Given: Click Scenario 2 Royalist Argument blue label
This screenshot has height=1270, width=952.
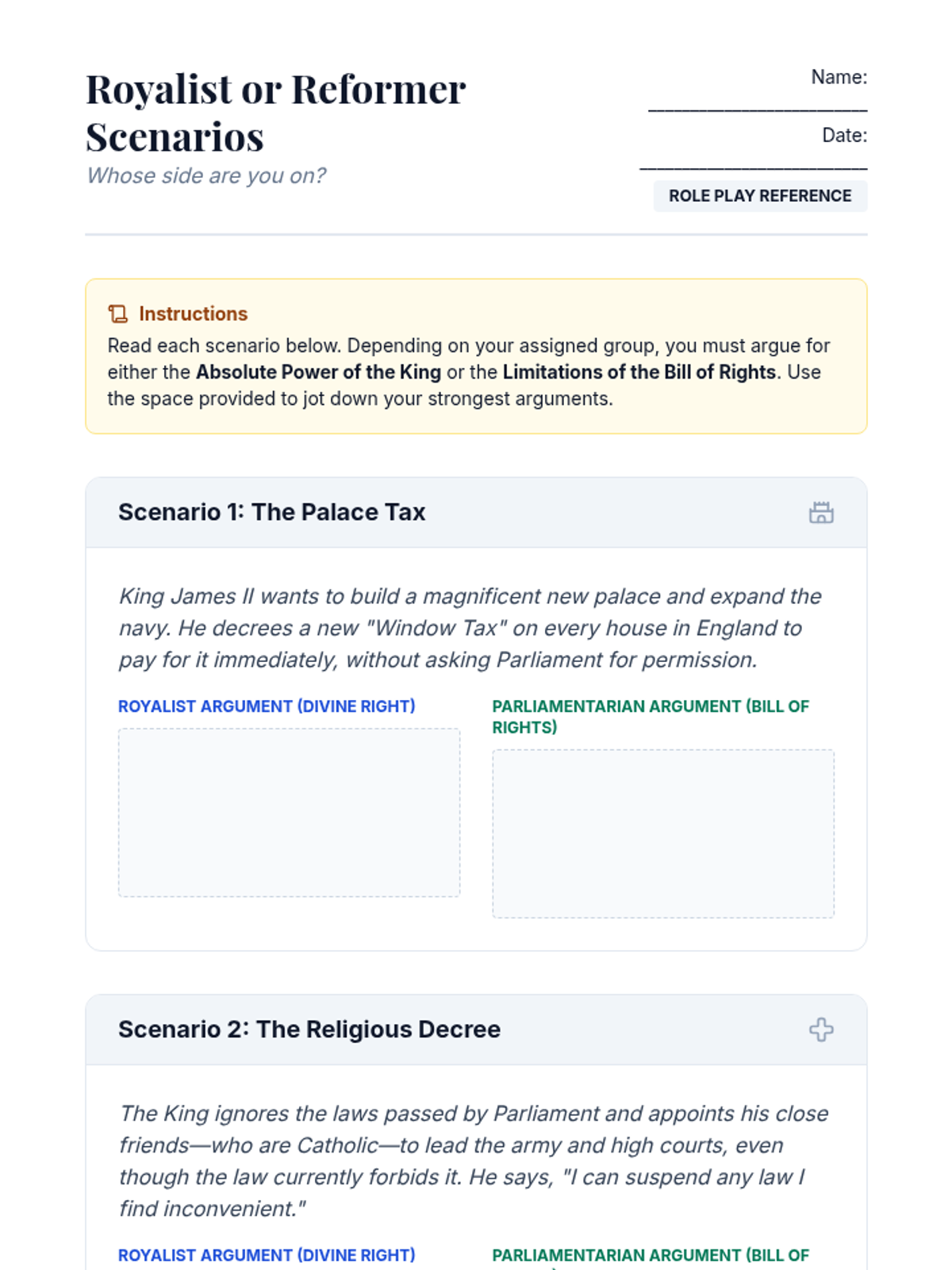Looking at the screenshot, I should tap(267, 1256).
